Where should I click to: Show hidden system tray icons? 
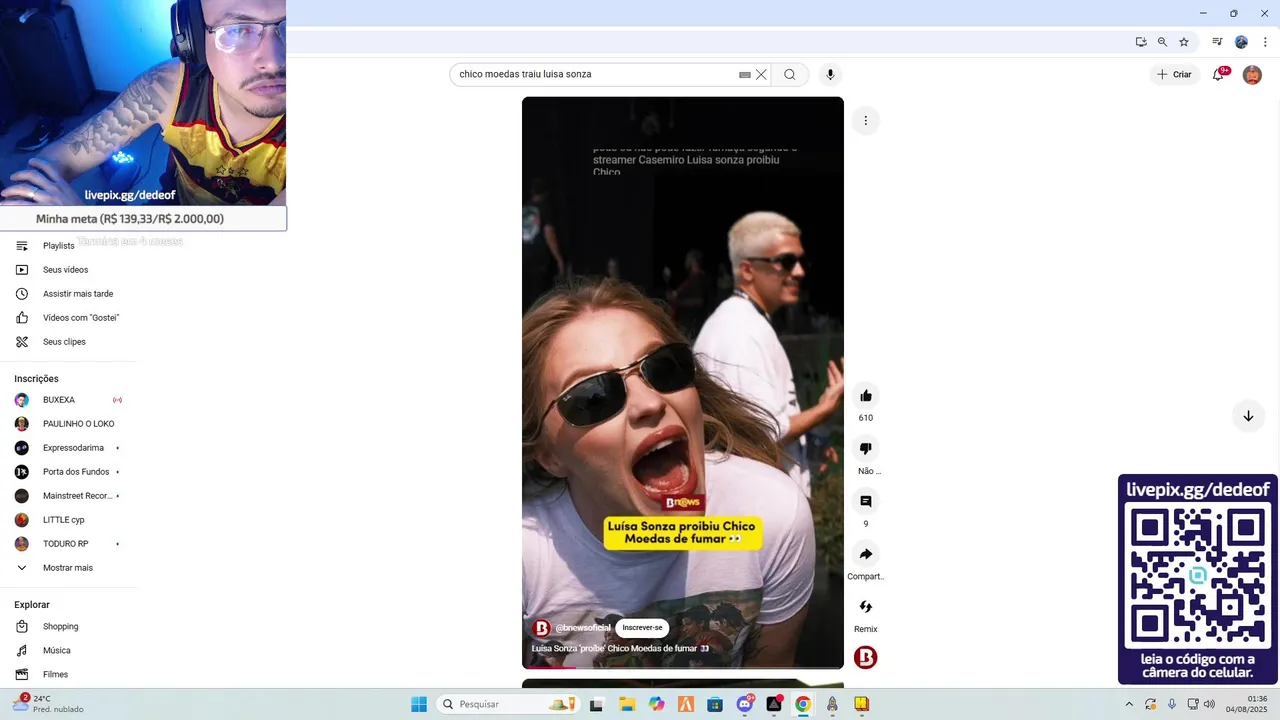pos(1130,704)
